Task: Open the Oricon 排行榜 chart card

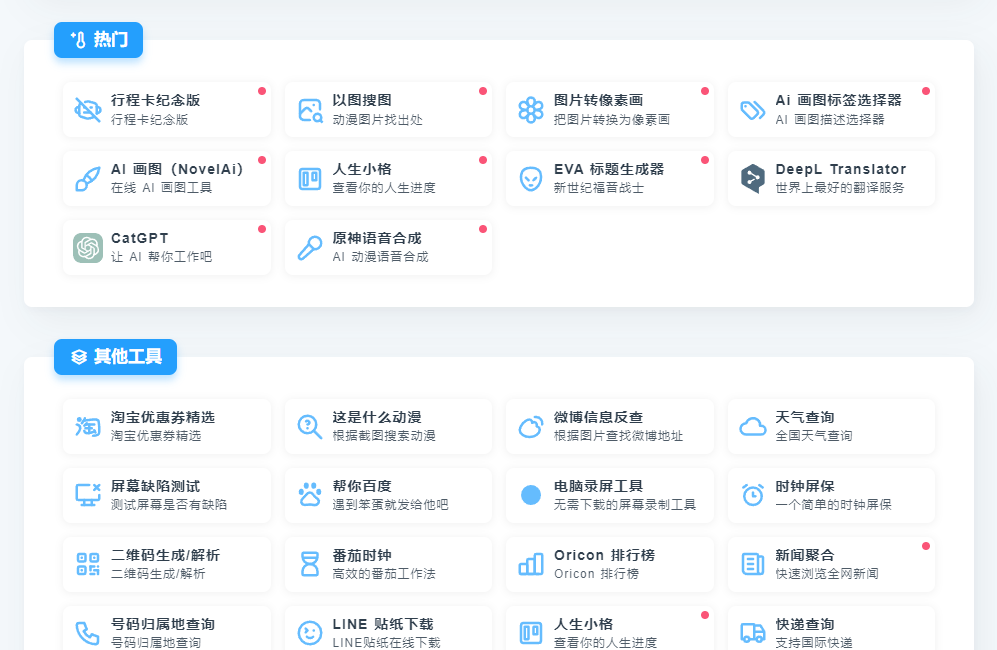Action: (610, 563)
